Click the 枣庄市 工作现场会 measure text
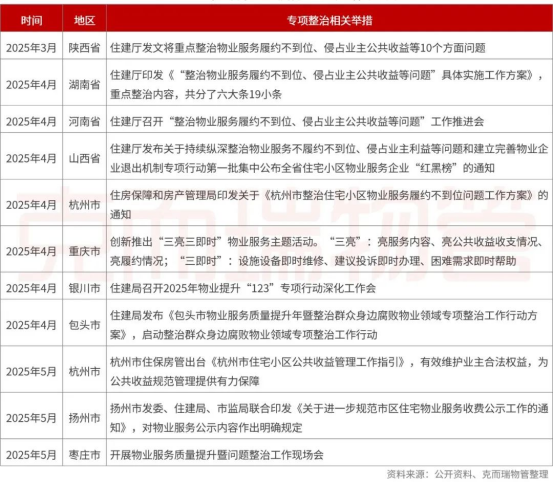Screen dimensions: 553x483 pos(217,455)
